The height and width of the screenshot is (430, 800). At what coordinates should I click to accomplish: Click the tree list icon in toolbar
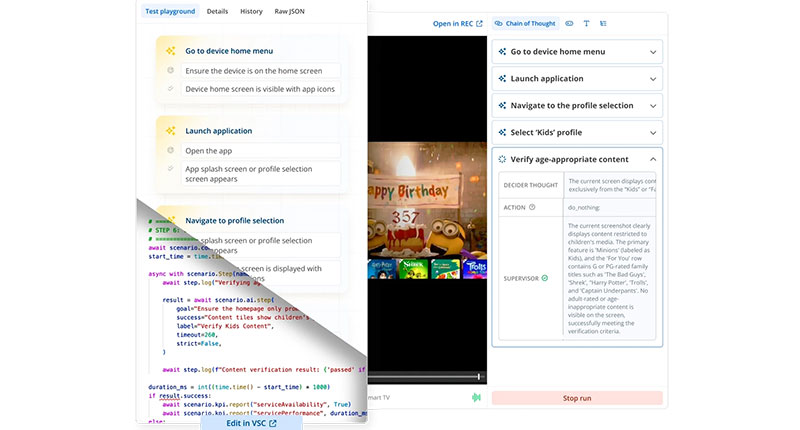pos(603,23)
